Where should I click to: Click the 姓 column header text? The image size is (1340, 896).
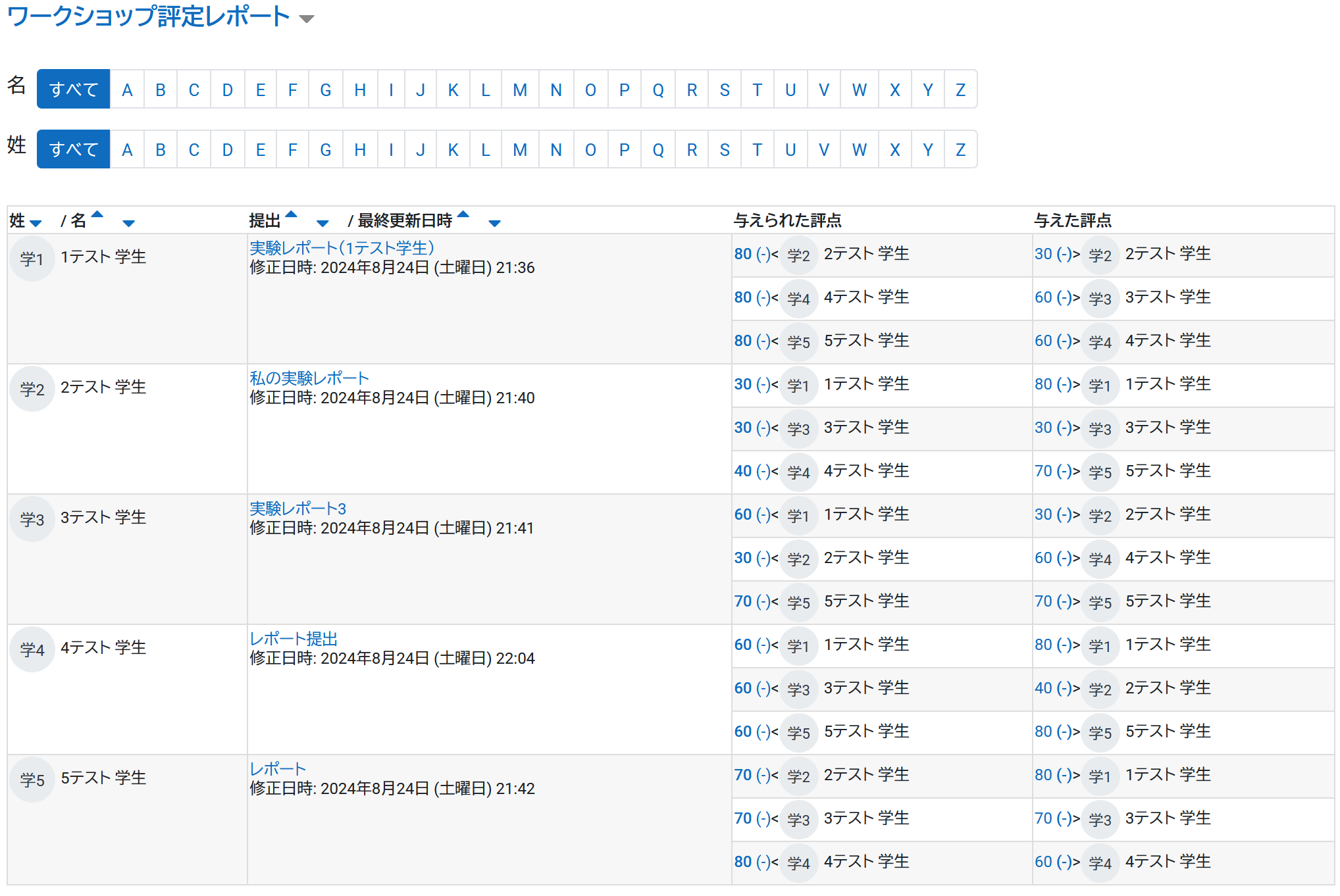[x=18, y=220]
